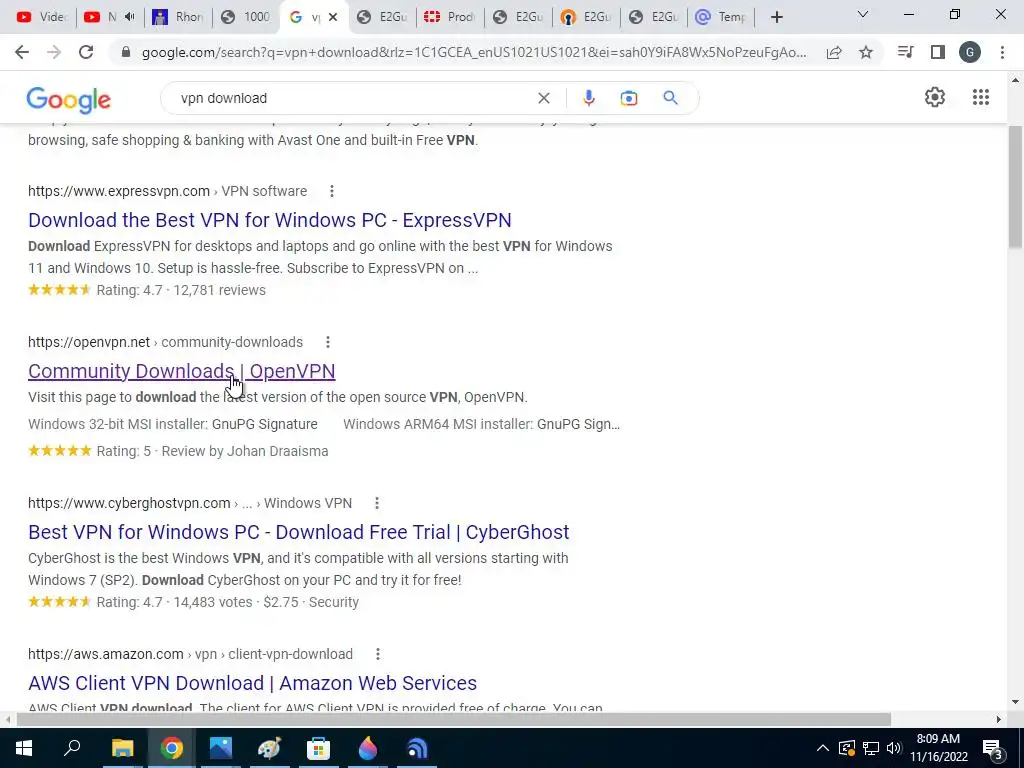This screenshot has width=1024, height=768.
Task: Open AWS Client VPN Download link
Action: point(252,683)
